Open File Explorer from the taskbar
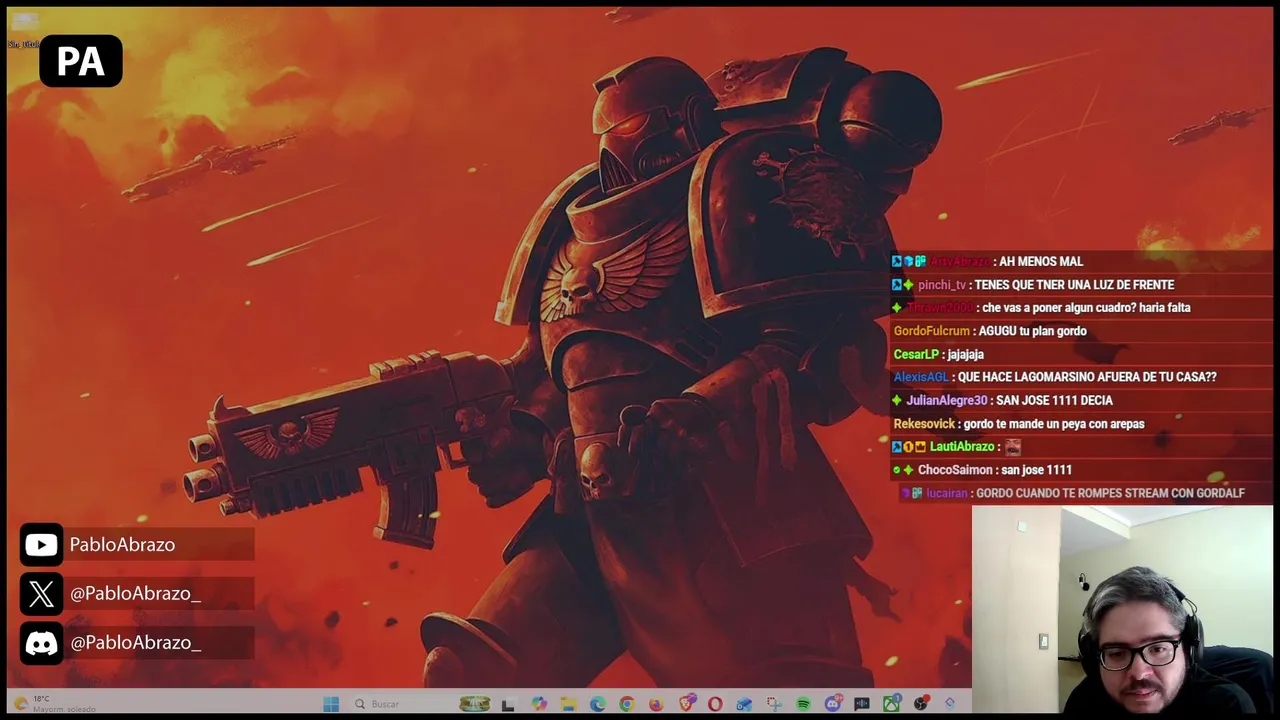Viewport: 1280px width, 720px height. click(568, 704)
